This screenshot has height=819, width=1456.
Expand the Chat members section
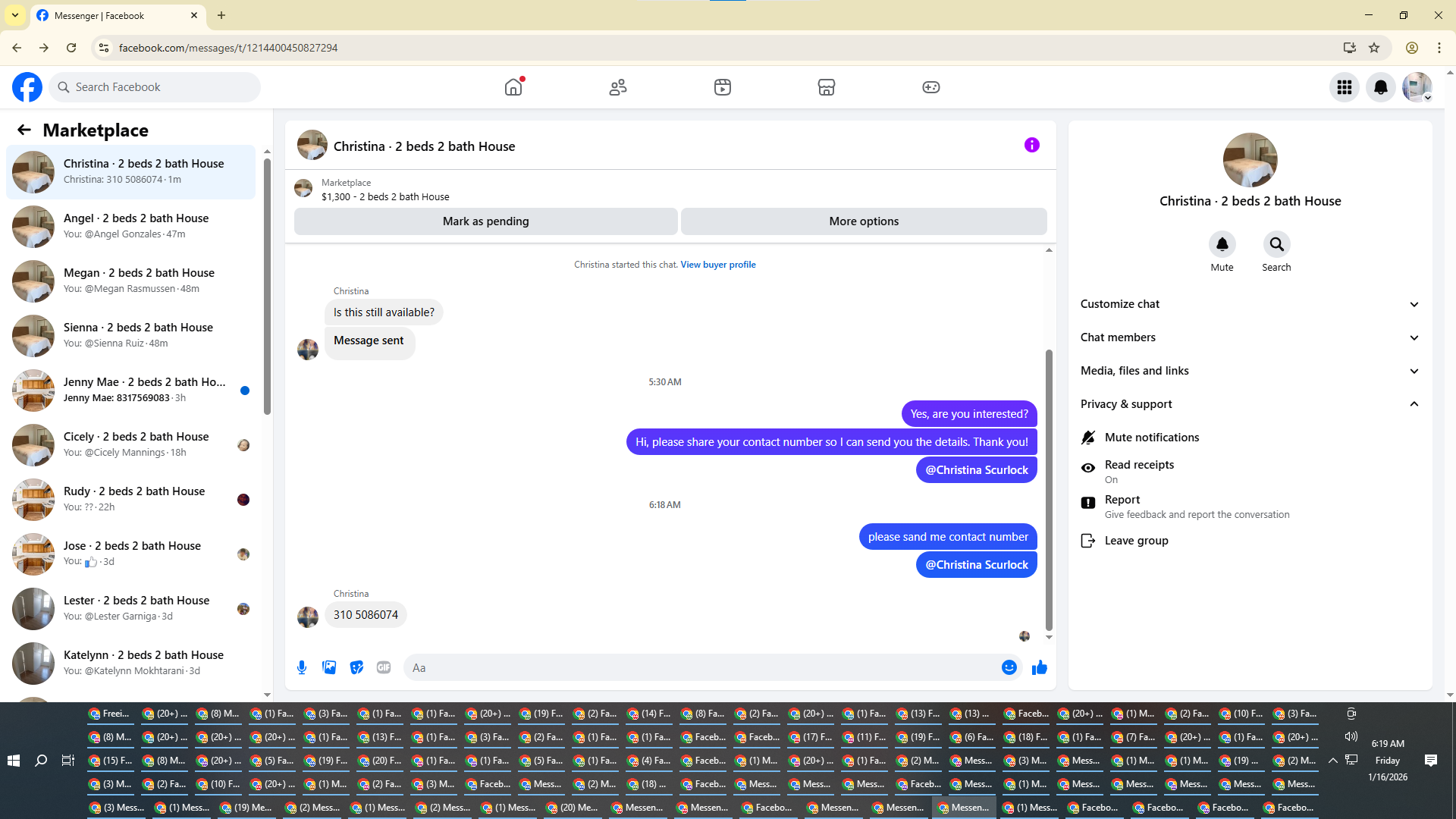point(1249,337)
